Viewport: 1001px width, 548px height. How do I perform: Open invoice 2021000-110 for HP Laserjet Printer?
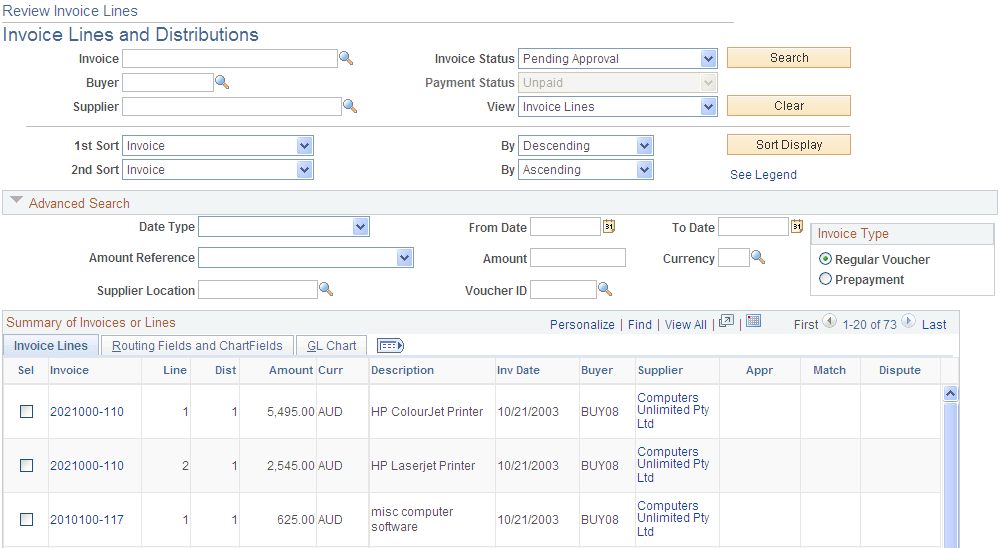87,466
